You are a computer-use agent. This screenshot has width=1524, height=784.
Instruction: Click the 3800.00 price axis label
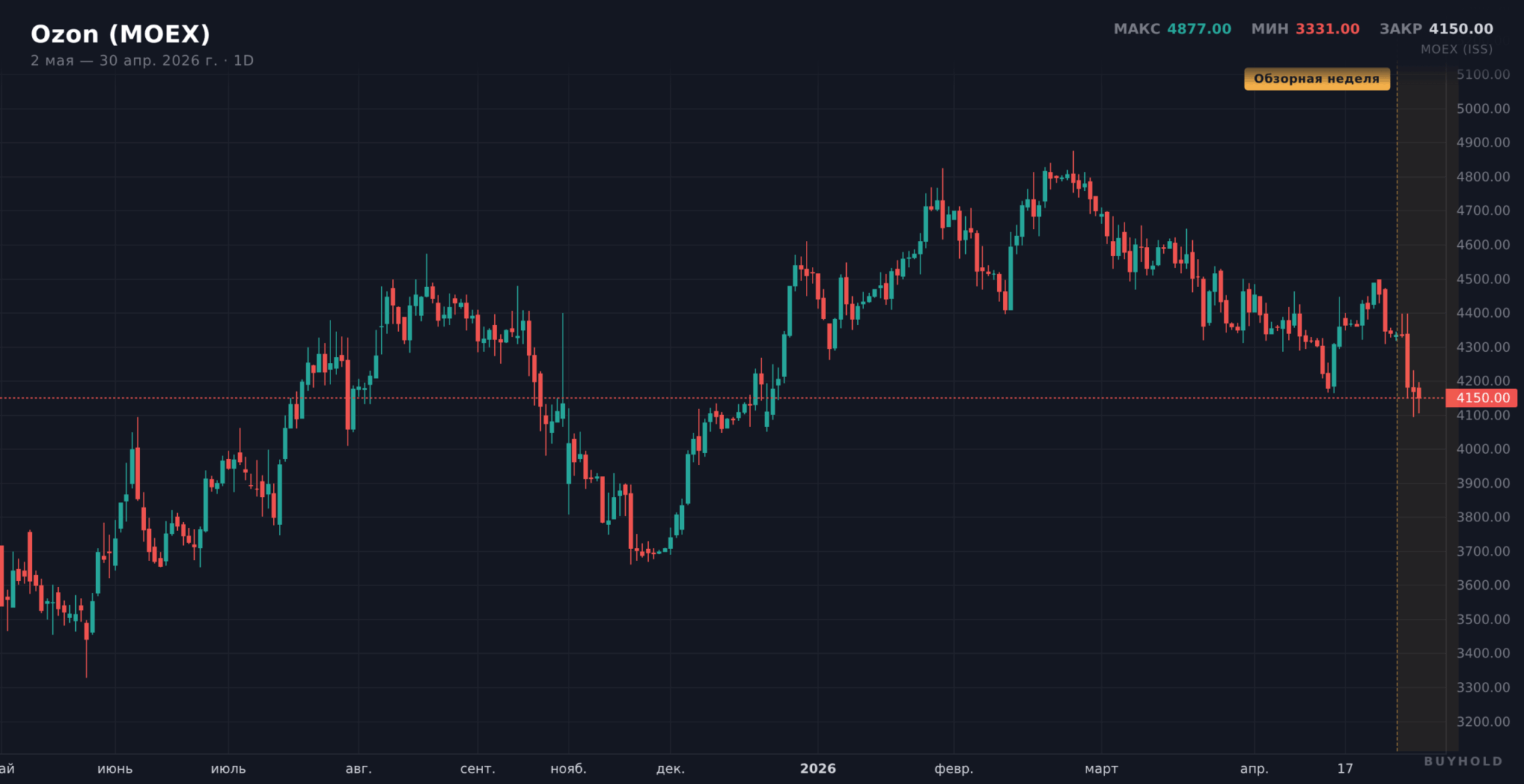[x=1483, y=517]
